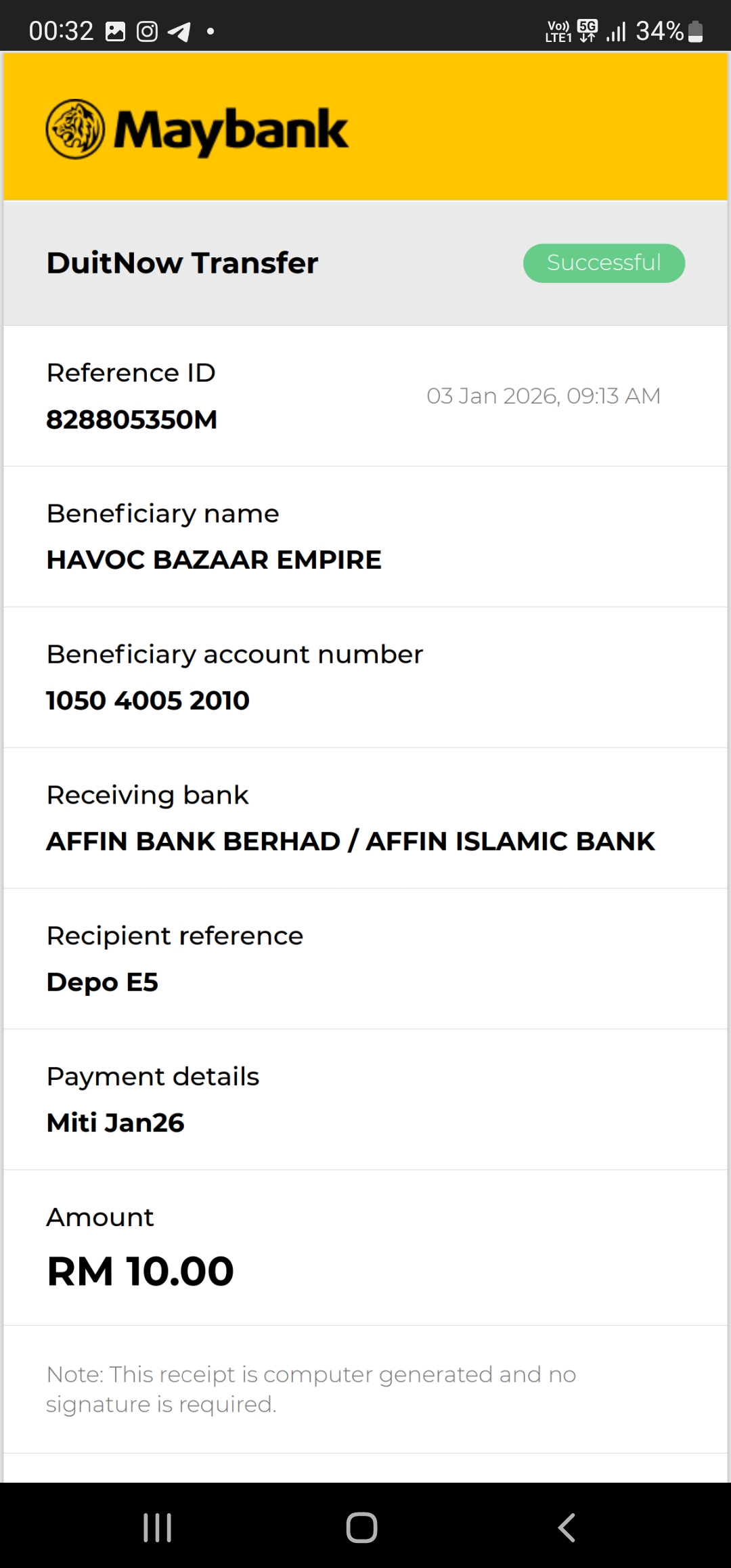This screenshot has height=1568, width=731.
Task: Select the reference ID 828805350M
Action: click(132, 420)
